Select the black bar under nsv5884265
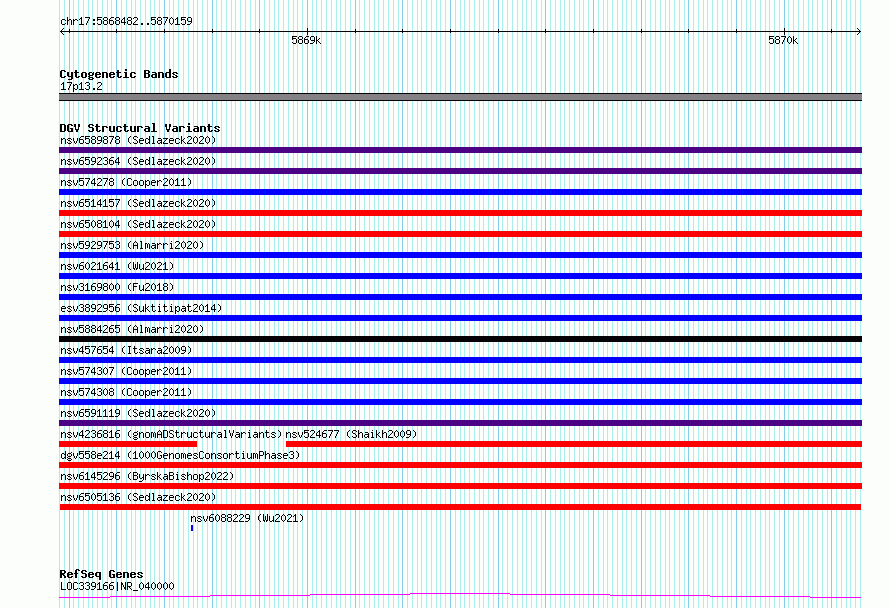The width and height of the screenshot is (890, 608). (460, 339)
